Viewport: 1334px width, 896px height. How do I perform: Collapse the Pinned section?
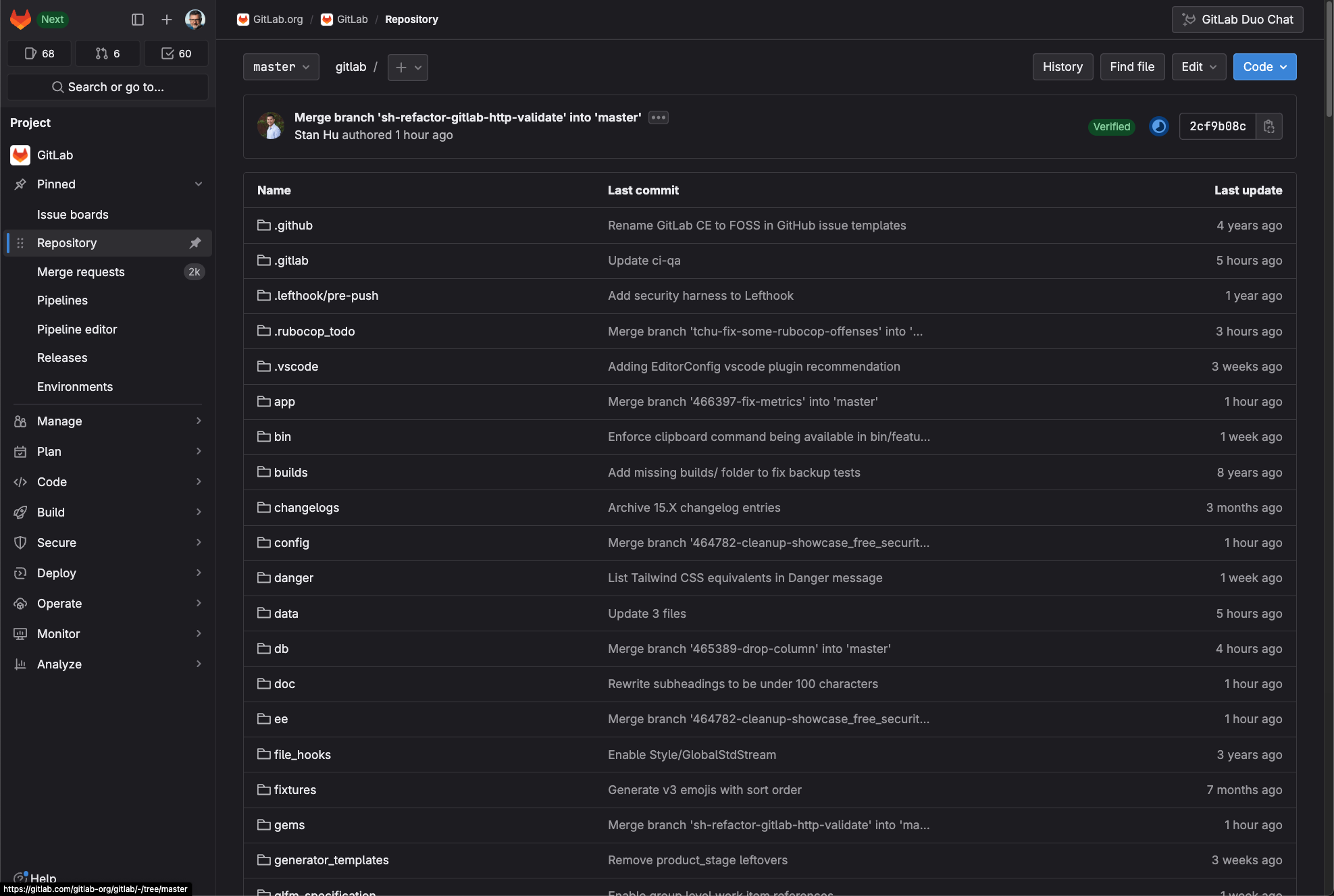pyautogui.click(x=199, y=184)
